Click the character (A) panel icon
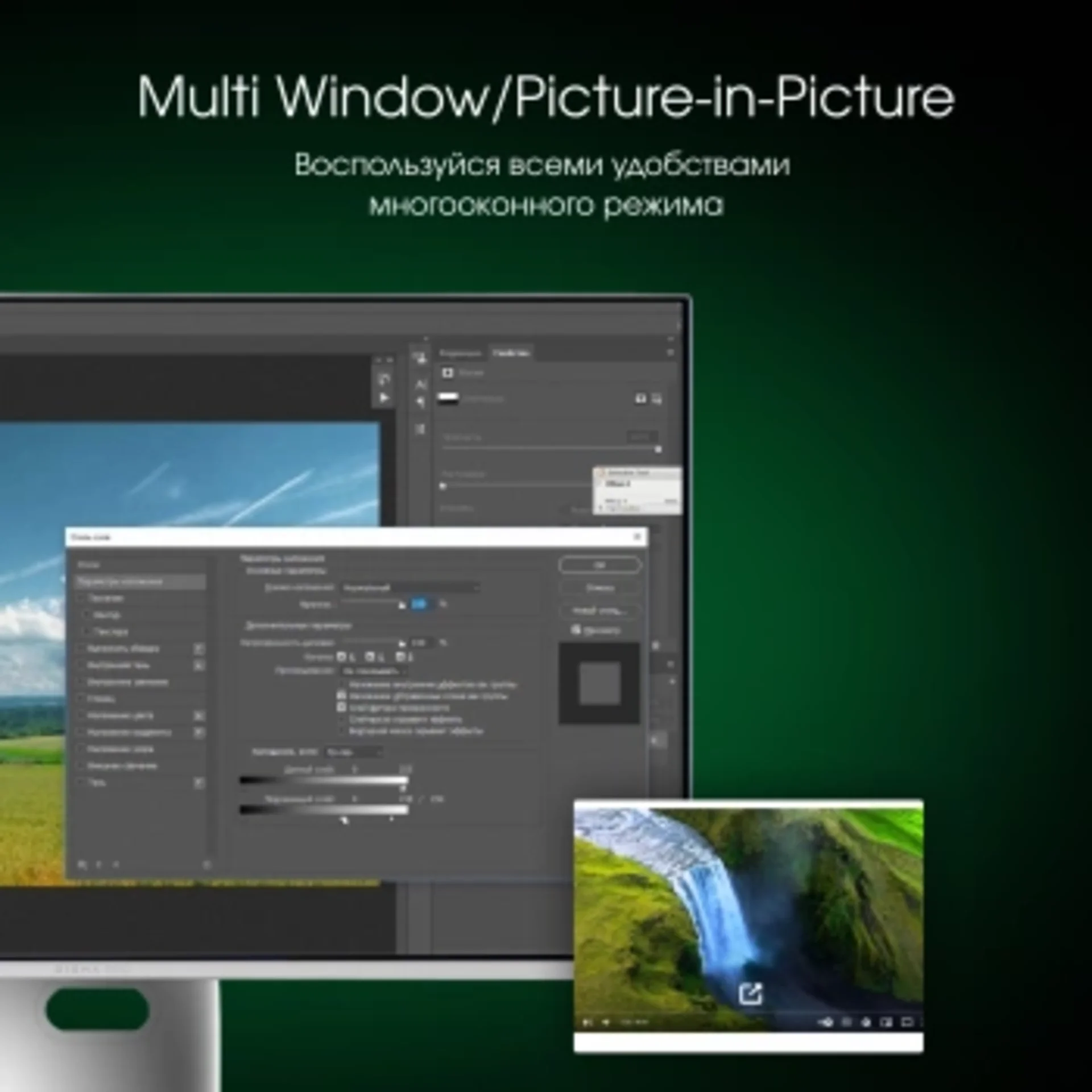 point(420,384)
